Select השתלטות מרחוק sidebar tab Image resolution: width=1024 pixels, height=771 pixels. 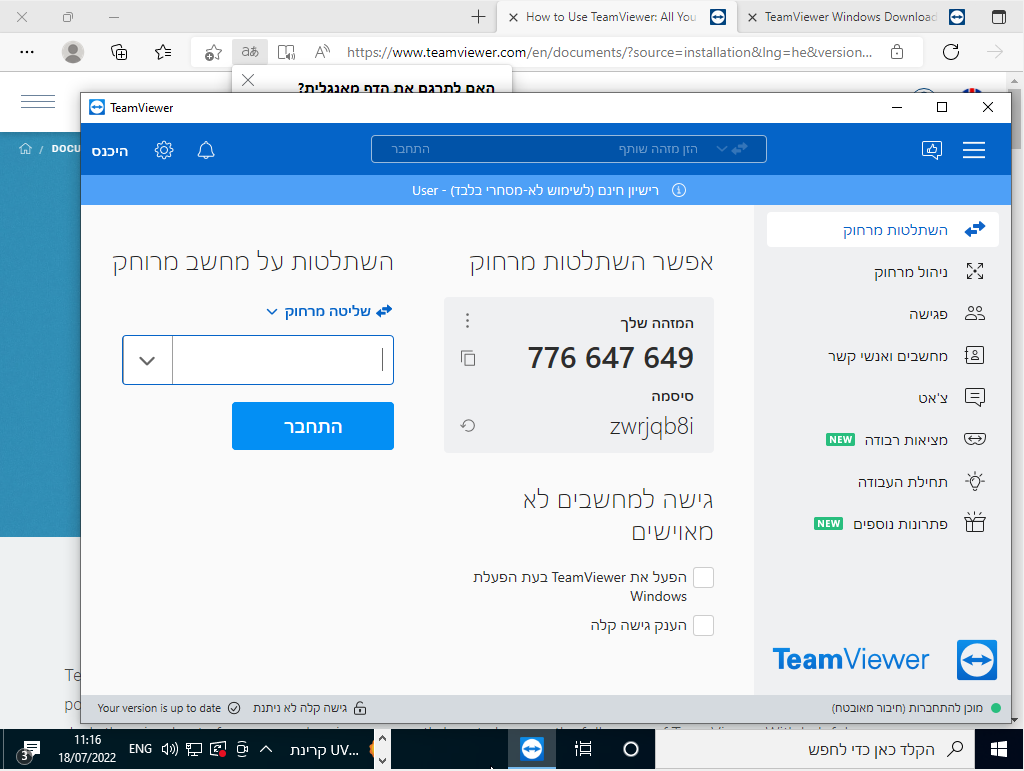pos(883,230)
